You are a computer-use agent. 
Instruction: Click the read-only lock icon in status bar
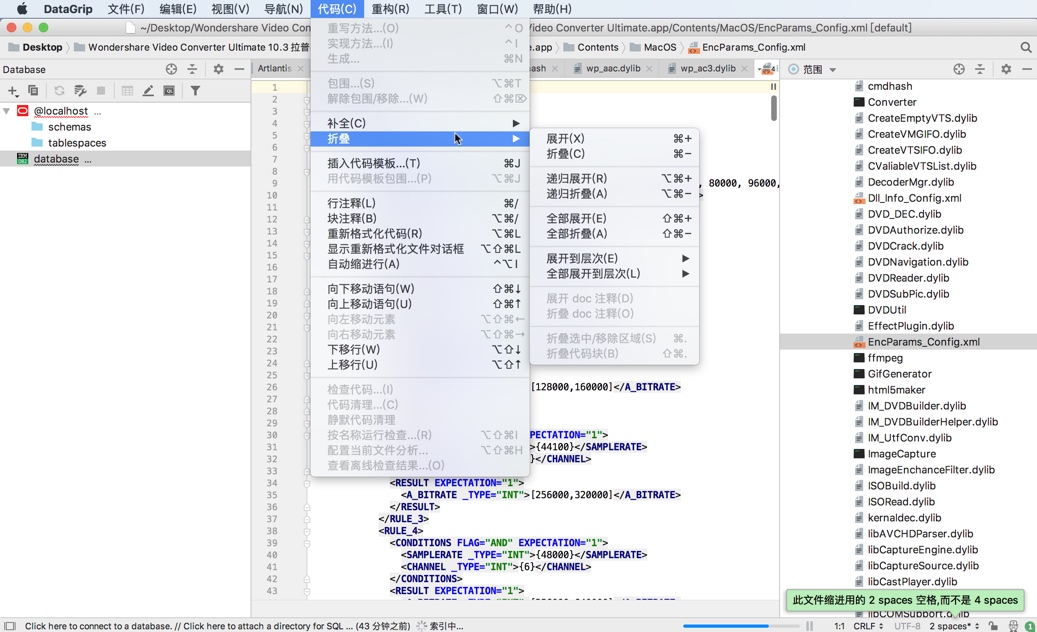point(993,625)
